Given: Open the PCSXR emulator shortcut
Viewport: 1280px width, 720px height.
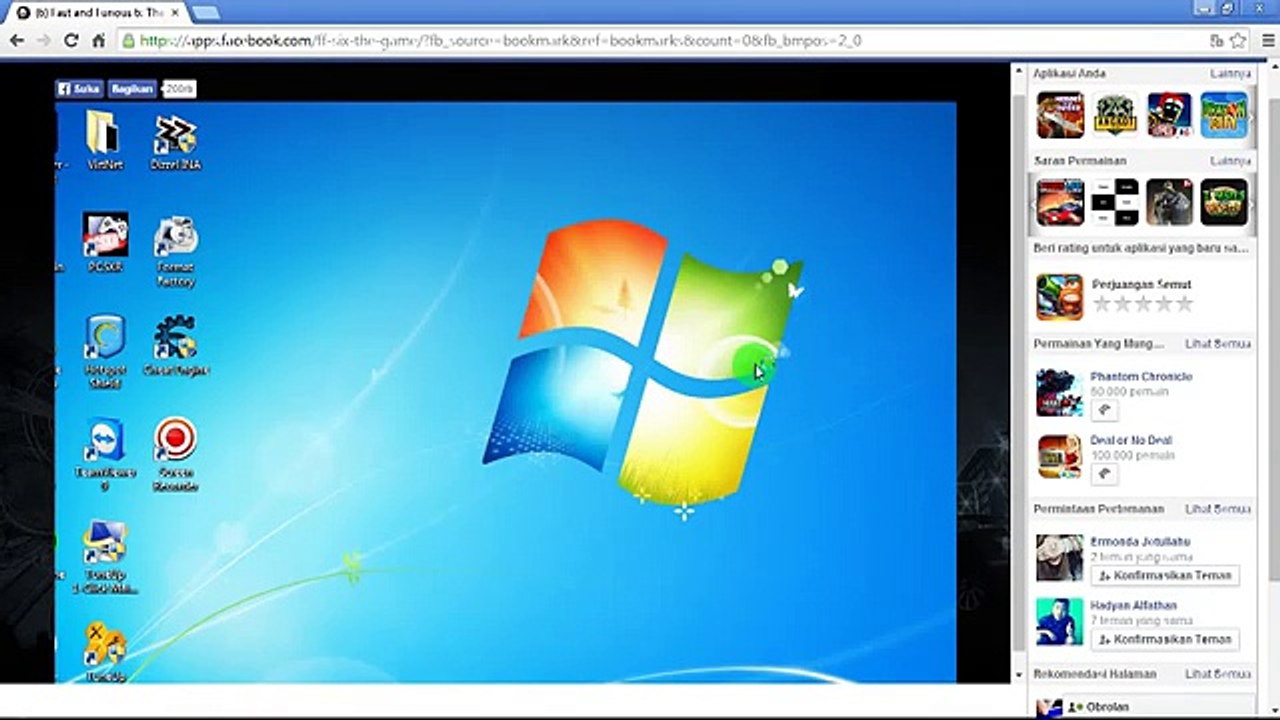Looking at the screenshot, I should click(x=105, y=243).
